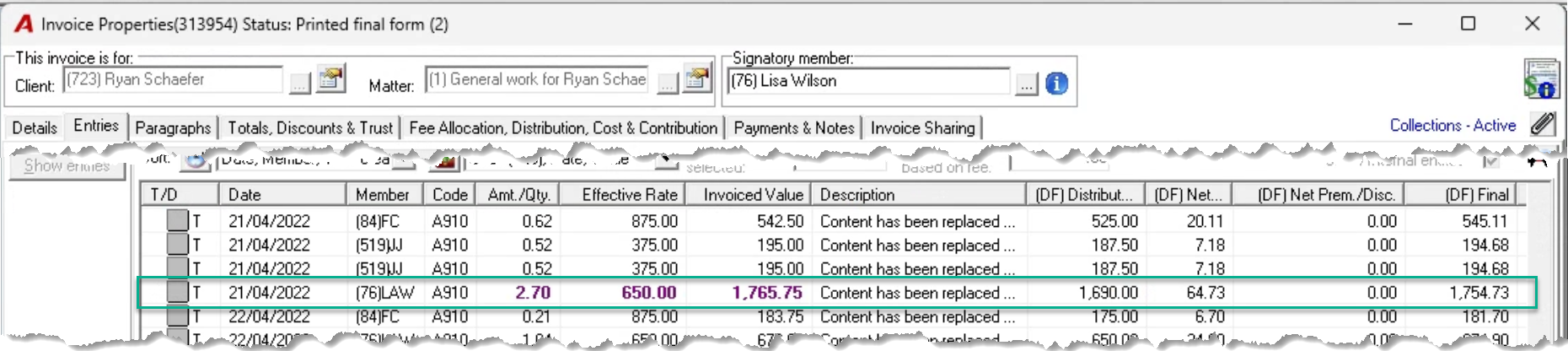Click the (DF) Net Prem./Disc. column header
Viewport: 1568px width, 351px height.
tap(1318, 195)
